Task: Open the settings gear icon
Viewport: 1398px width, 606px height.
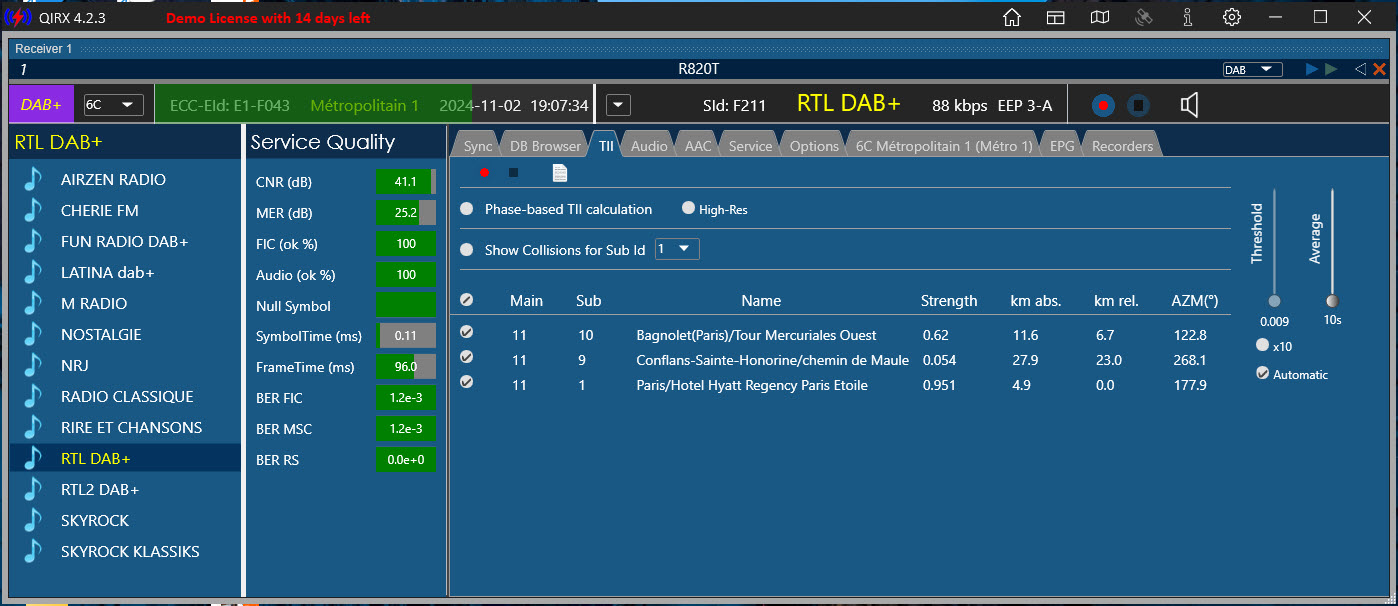Action: pos(1232,17)
